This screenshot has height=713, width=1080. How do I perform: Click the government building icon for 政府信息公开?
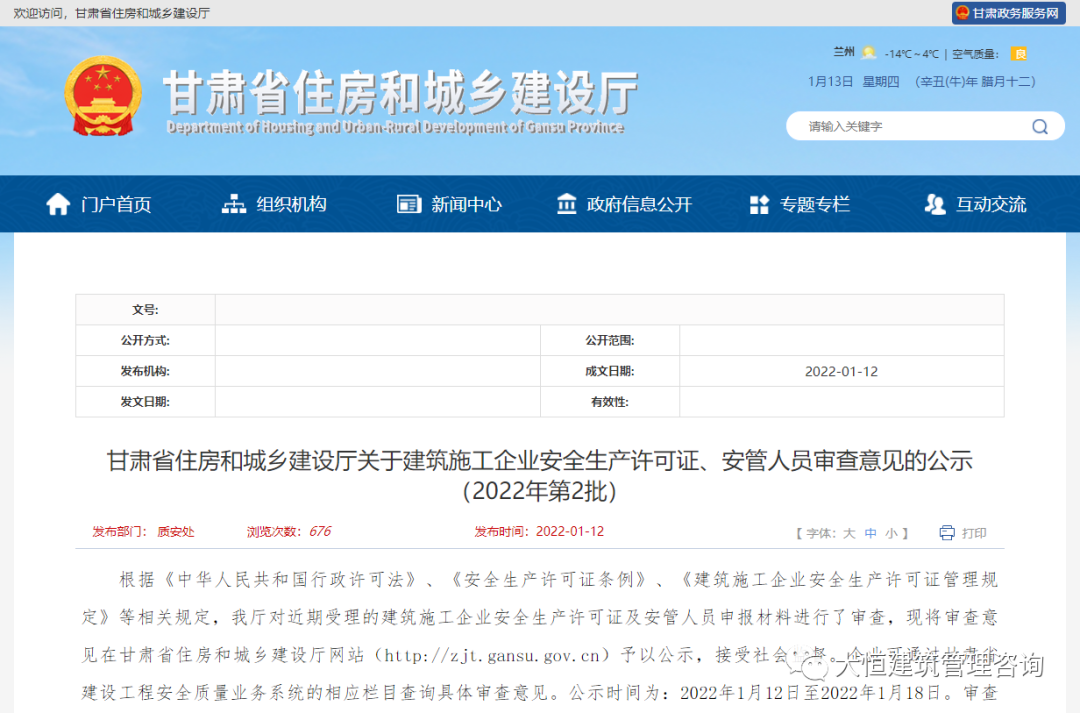[566, 204]
